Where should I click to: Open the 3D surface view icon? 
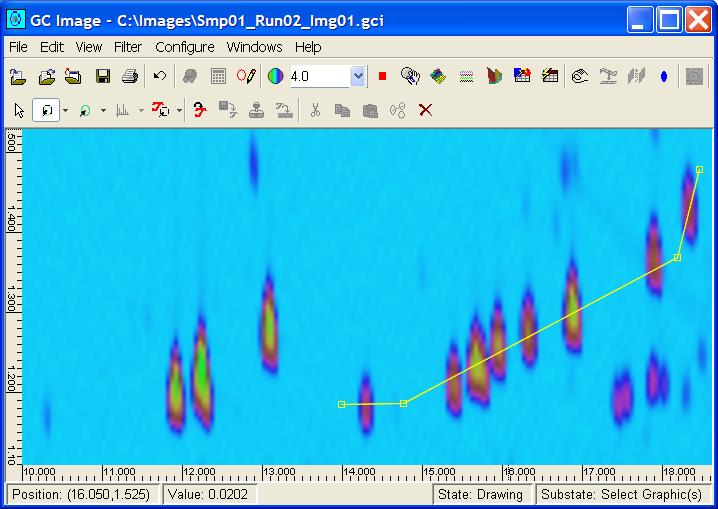point(438,76)
